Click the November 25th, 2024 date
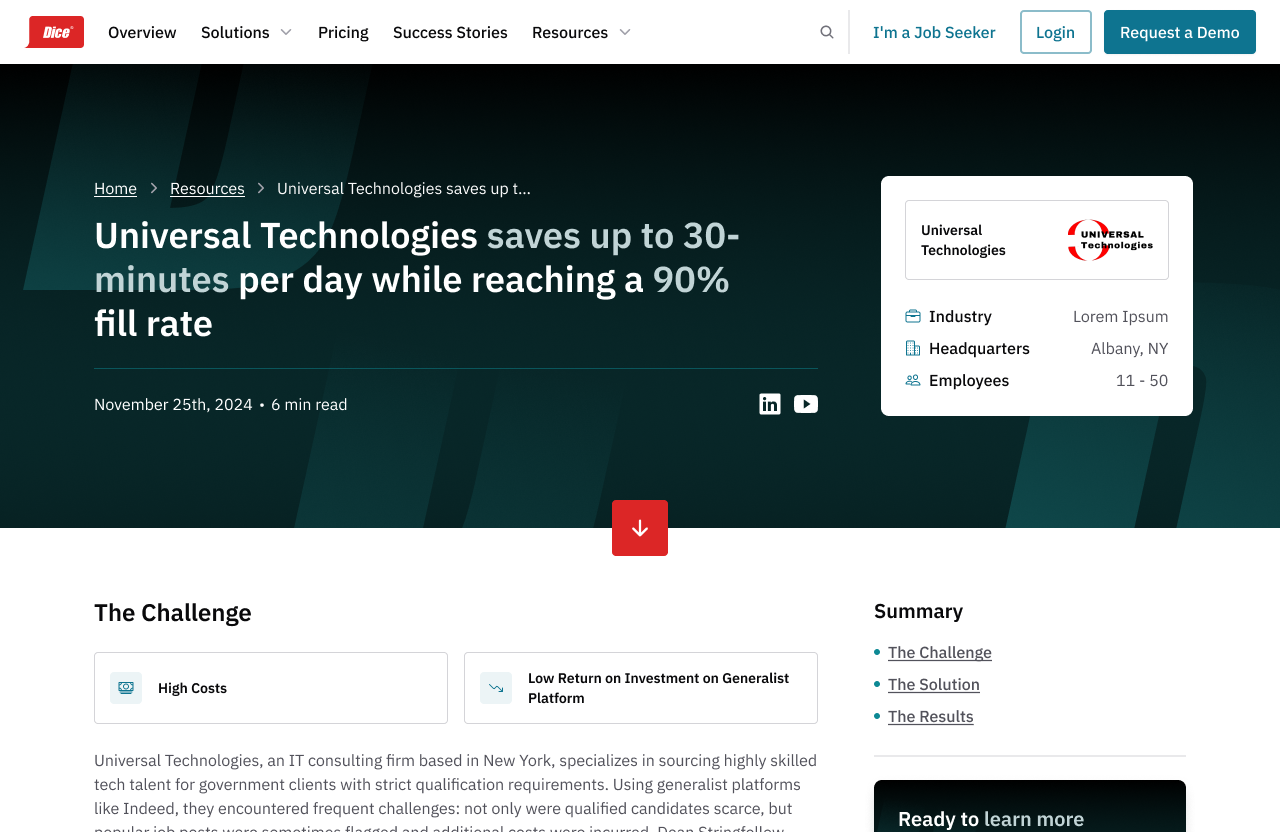 pos(173,404)
